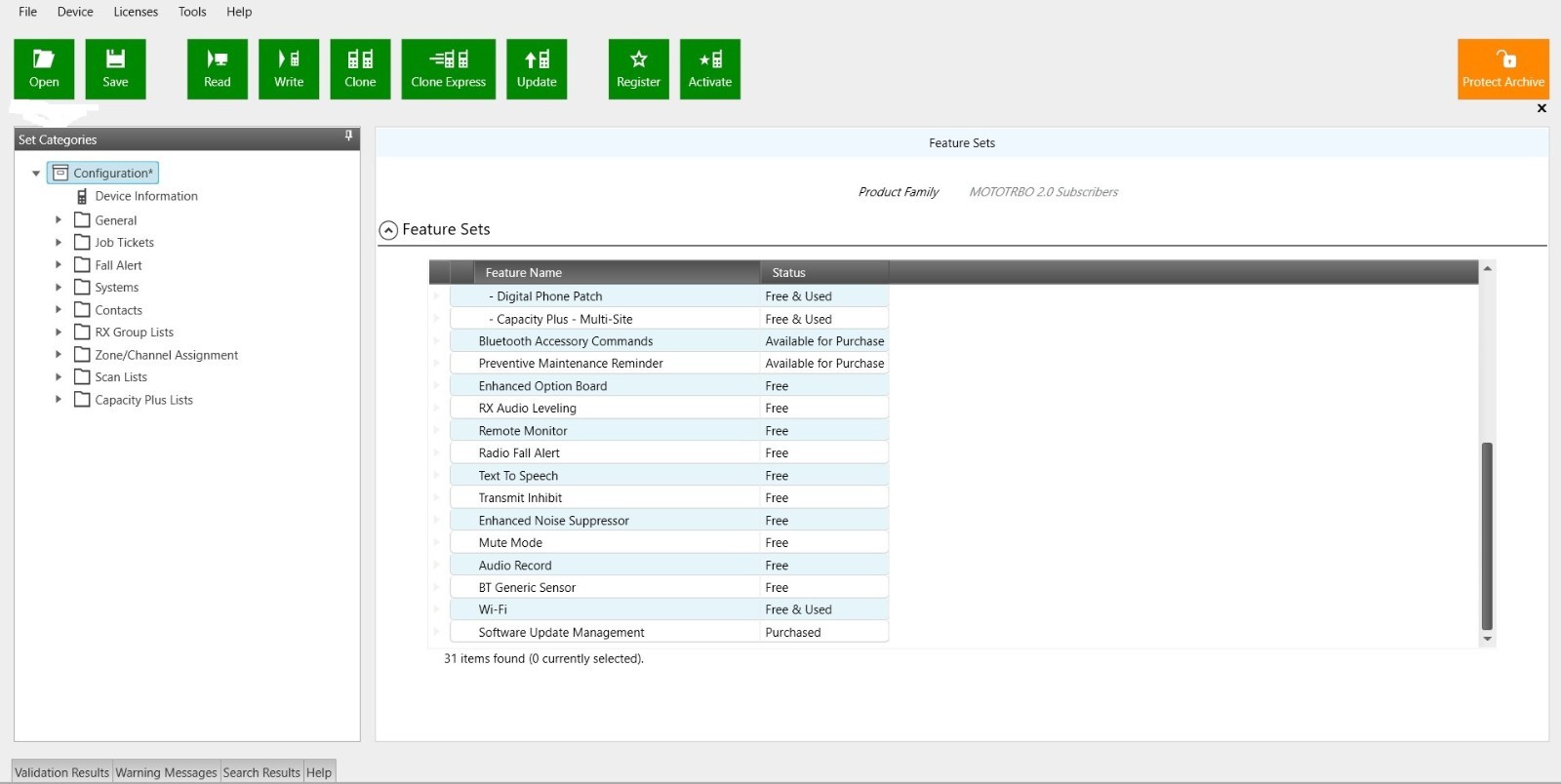Select Device Information in the tree
This screenshot has width=1561, height=784.
point(145,196)
